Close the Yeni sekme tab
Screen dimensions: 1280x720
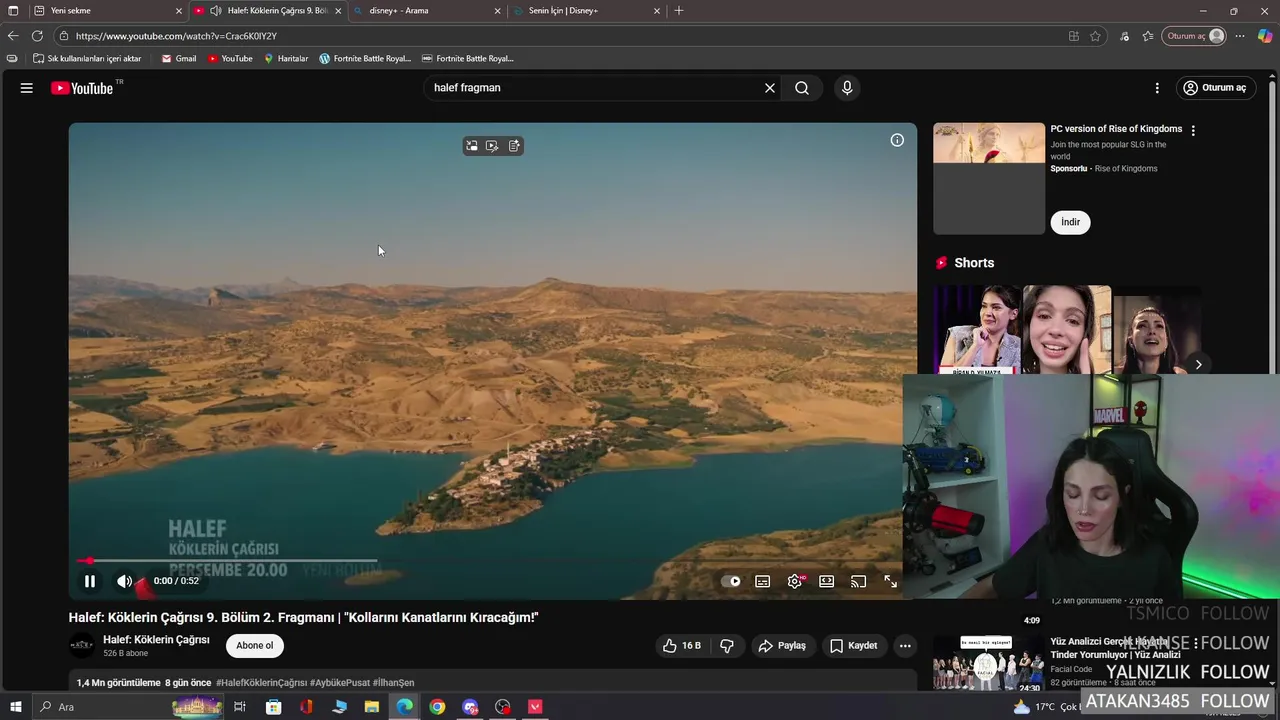179,11
